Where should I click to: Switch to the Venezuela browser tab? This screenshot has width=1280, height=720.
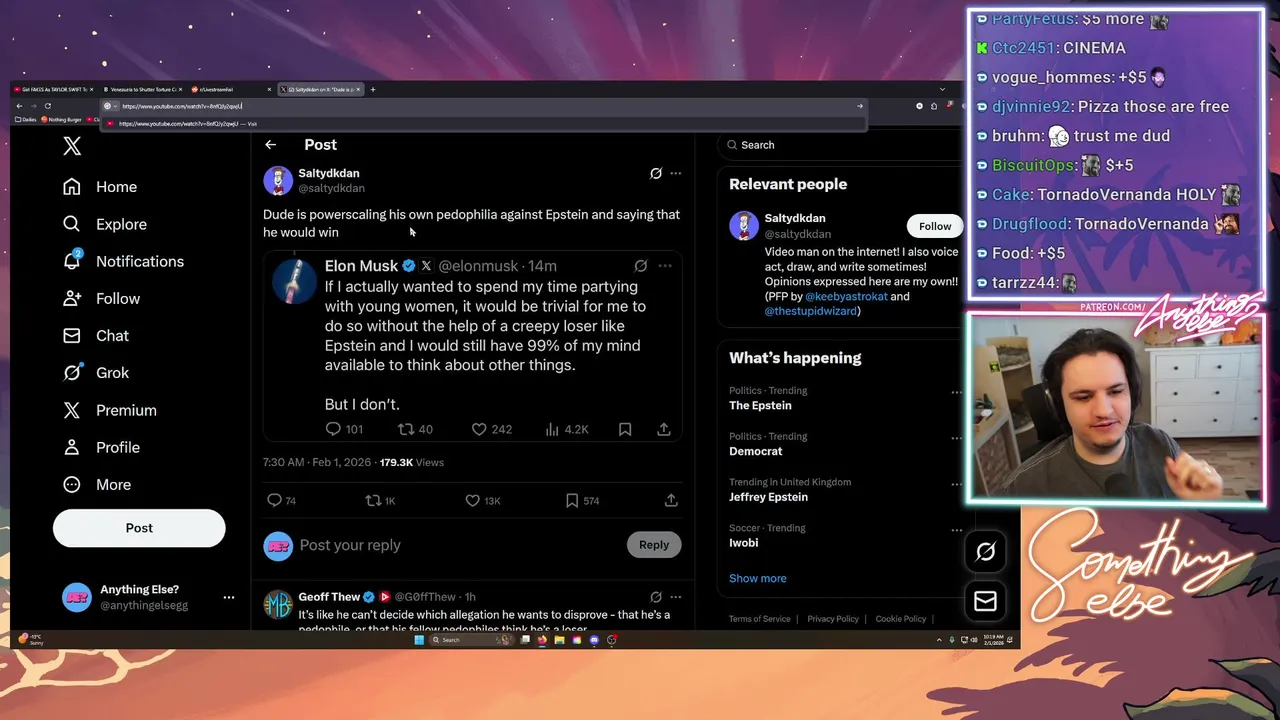click(x=144, y=90)
